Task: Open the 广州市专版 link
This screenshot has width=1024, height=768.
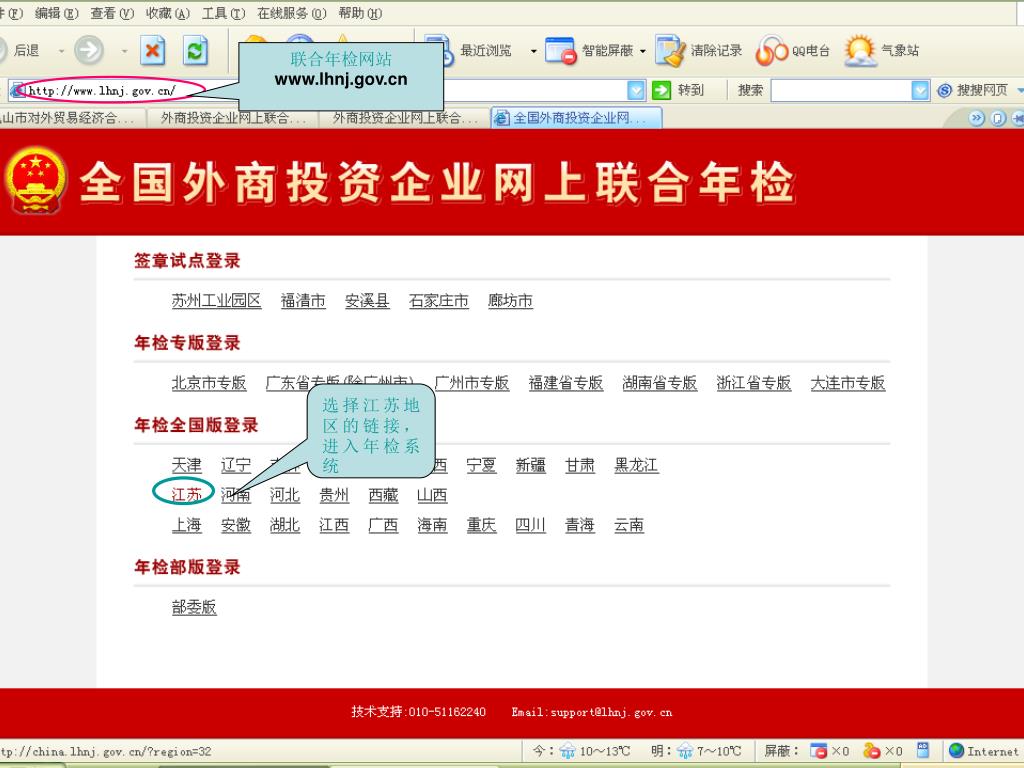Action: 472,383
